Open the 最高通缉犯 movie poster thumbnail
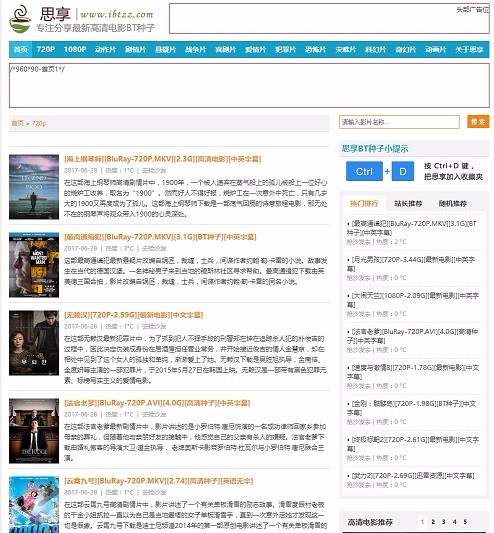 tap(34, 265)
